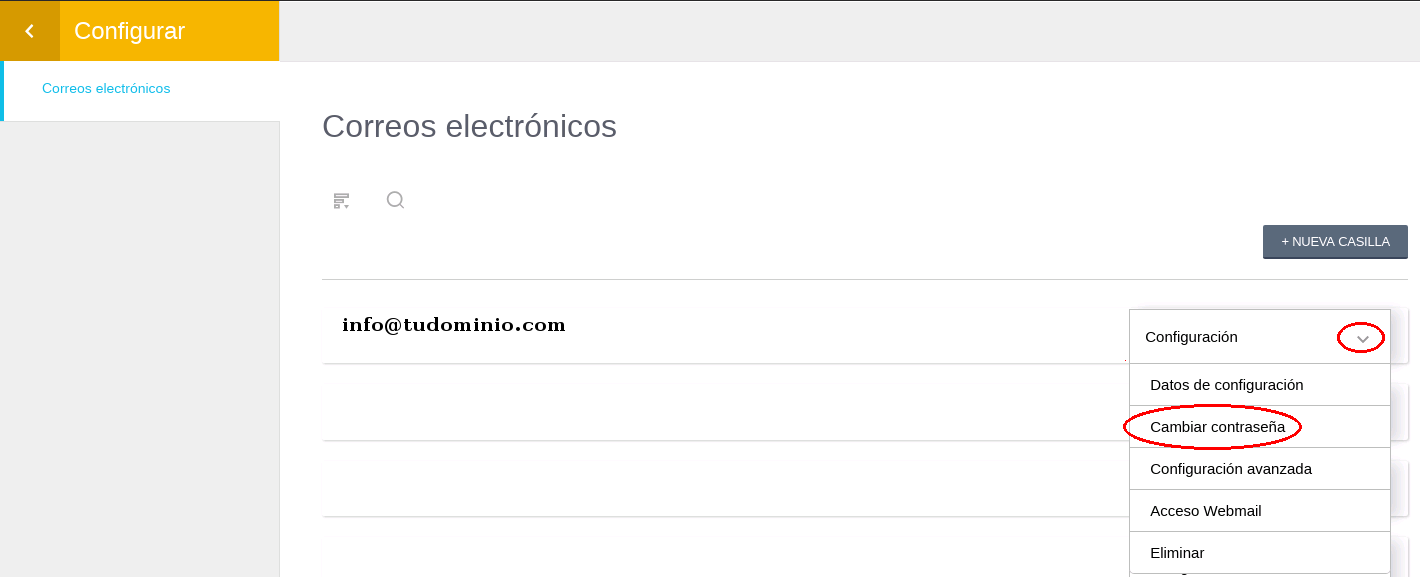Image resolution: width=1420 pixels, height=577 pixels.
Task: Add mailbox with + NUEVA CASILLA
Action: (1335, 242)
